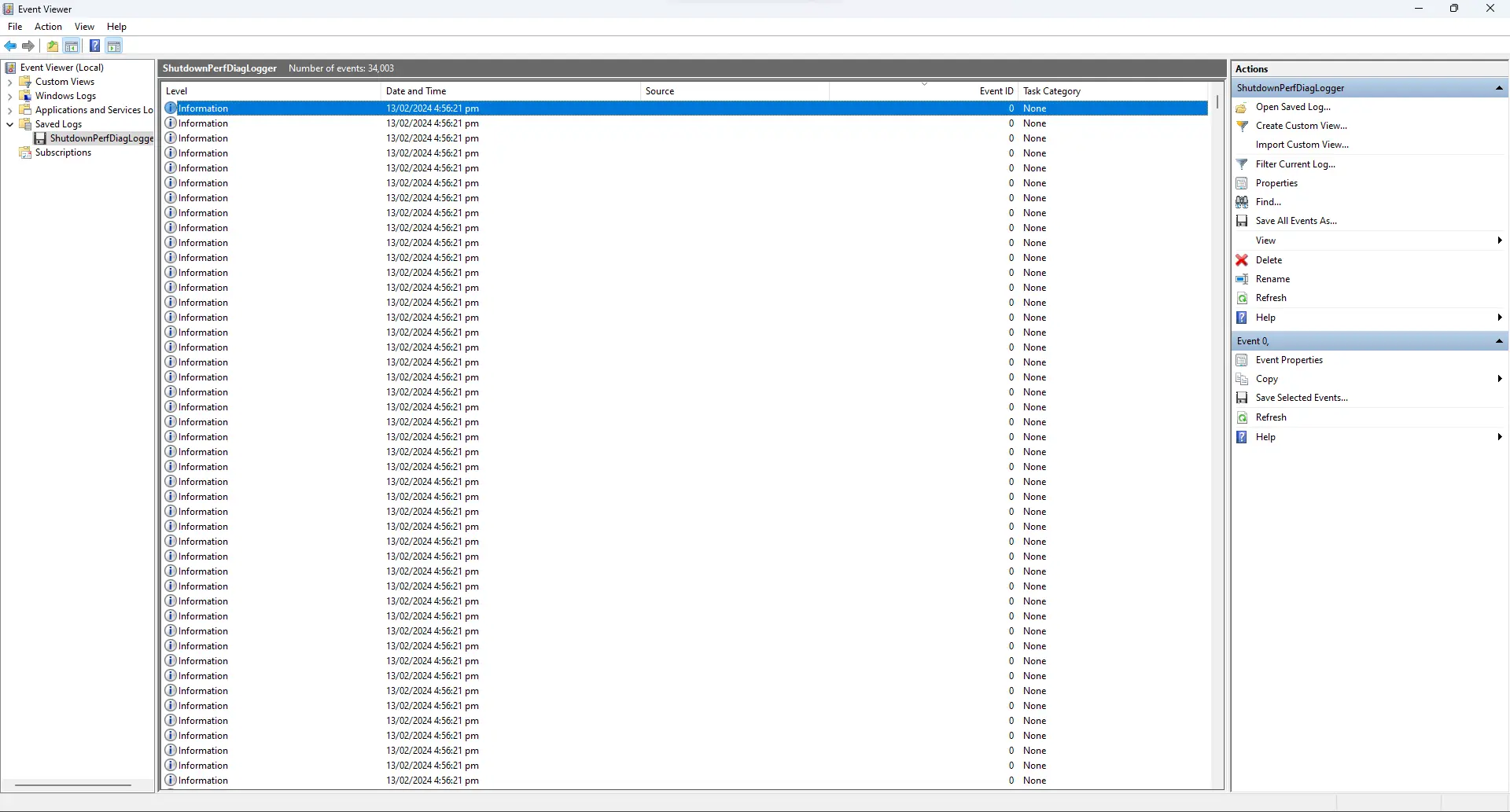Click the Find binoculars icon

[1242, 202]
